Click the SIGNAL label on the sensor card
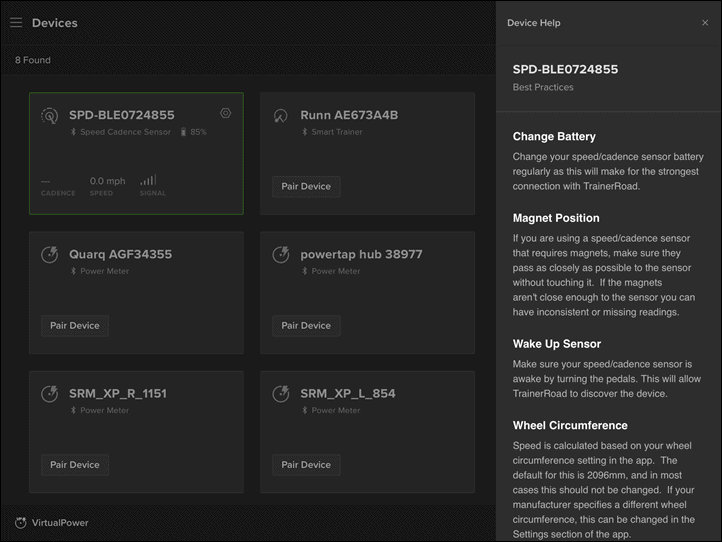Viewport: 722px width, 542px height. [152, 193]
